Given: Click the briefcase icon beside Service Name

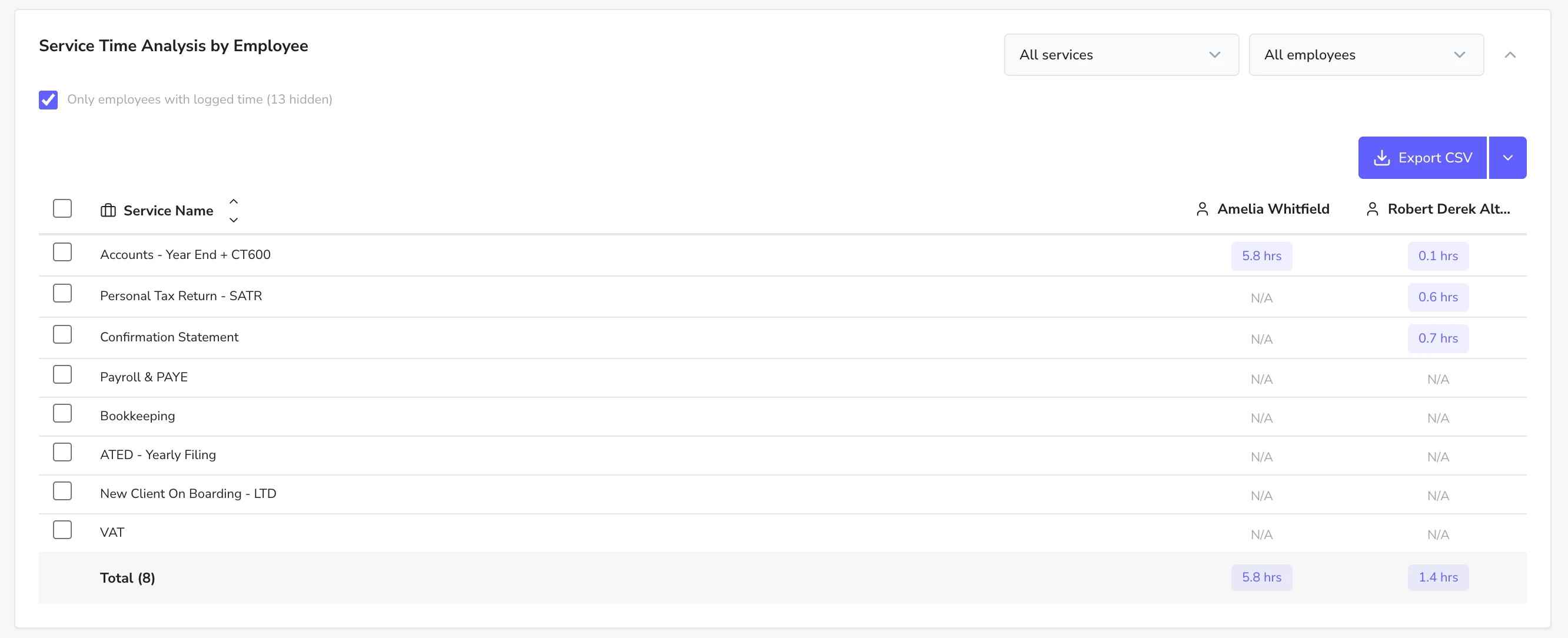Looking at the screenshot, I should click(x=108, y=211).
